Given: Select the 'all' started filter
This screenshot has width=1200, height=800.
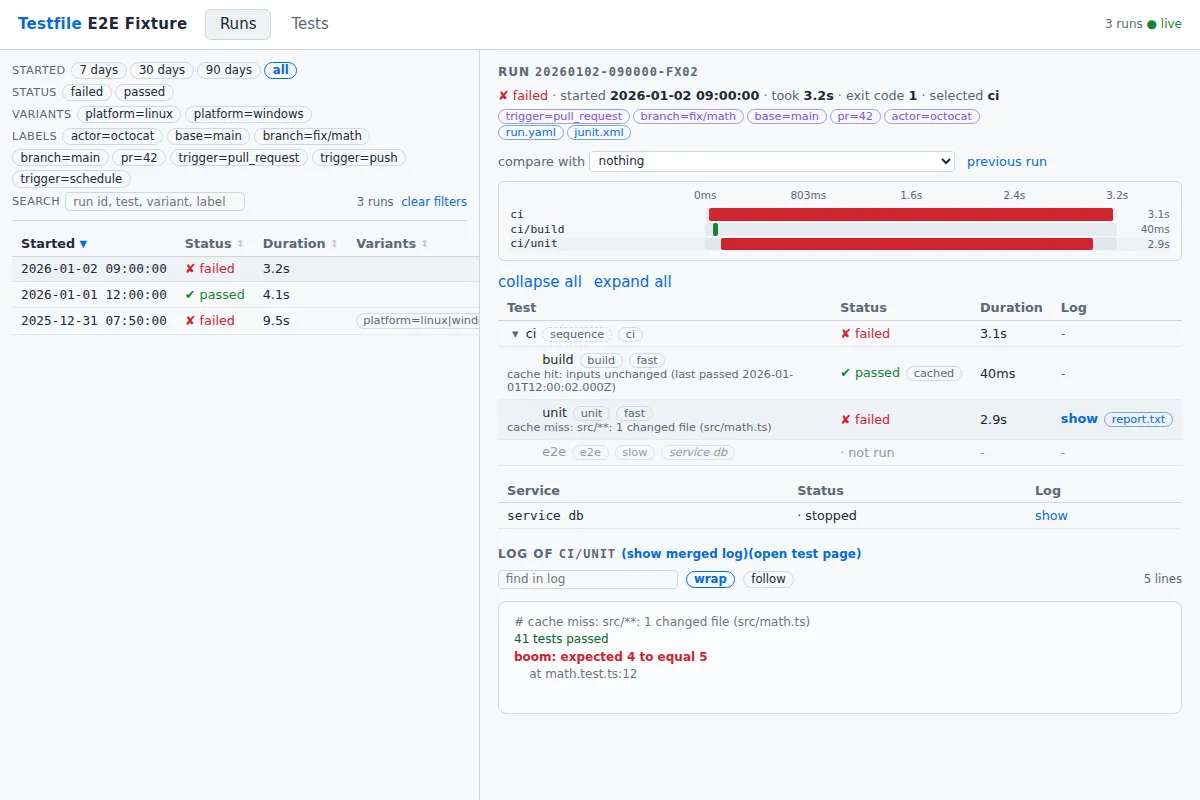Looking at the screenshot, I should tap(281, 70).
